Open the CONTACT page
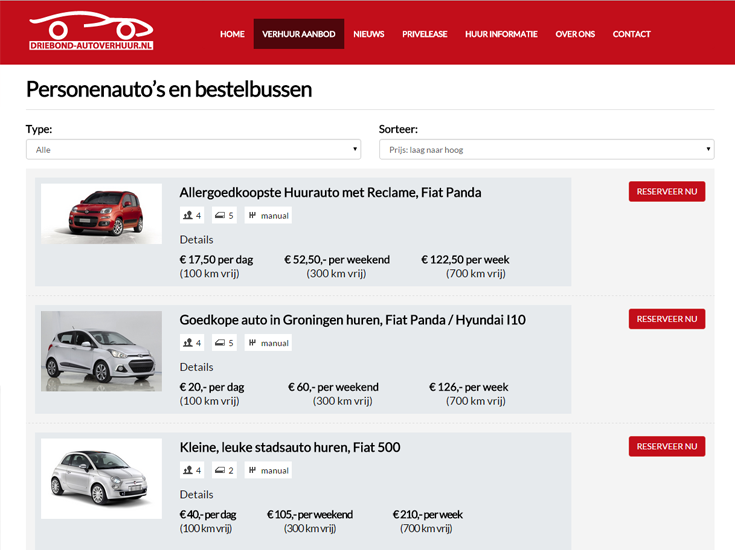The width and height of the screenshot is (735, 550). coord(631,34)
